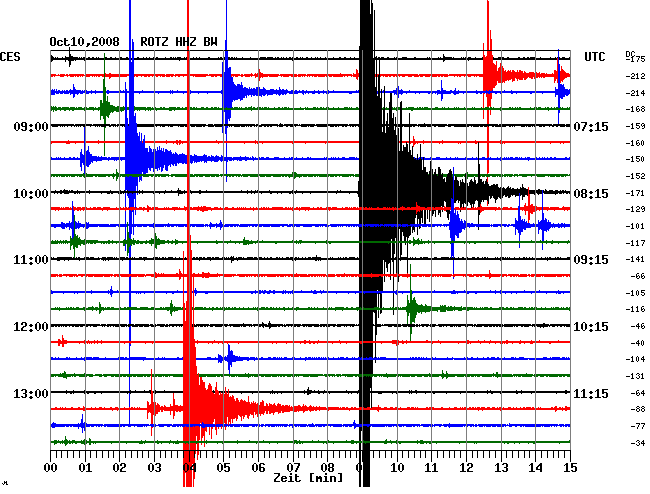Click DC offset value '-150'

pos(635,159)
